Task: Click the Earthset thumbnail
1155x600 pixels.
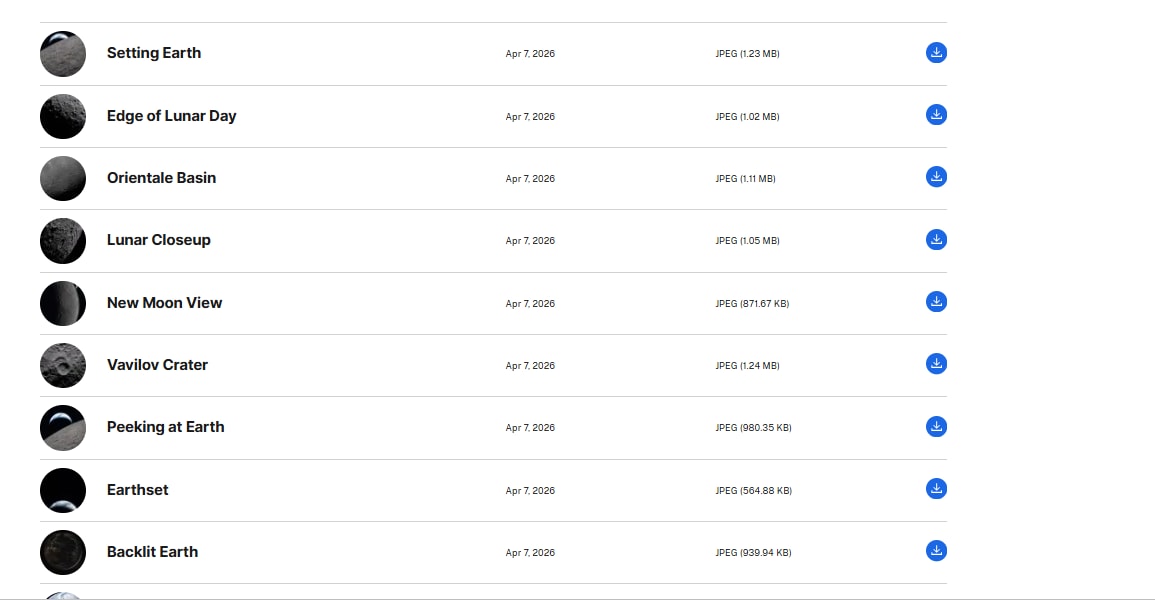Action: (x=63, y=490)
